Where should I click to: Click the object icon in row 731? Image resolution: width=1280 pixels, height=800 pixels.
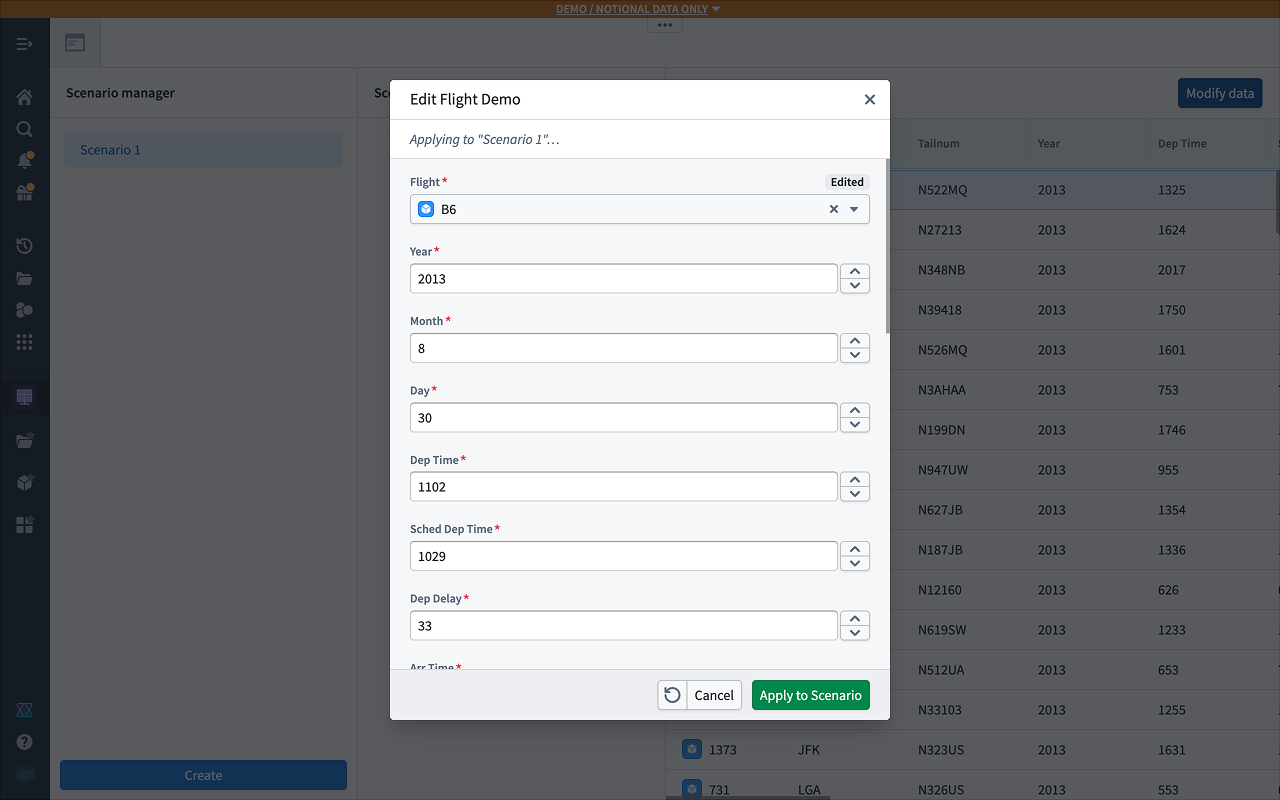(x=691, y=789)
